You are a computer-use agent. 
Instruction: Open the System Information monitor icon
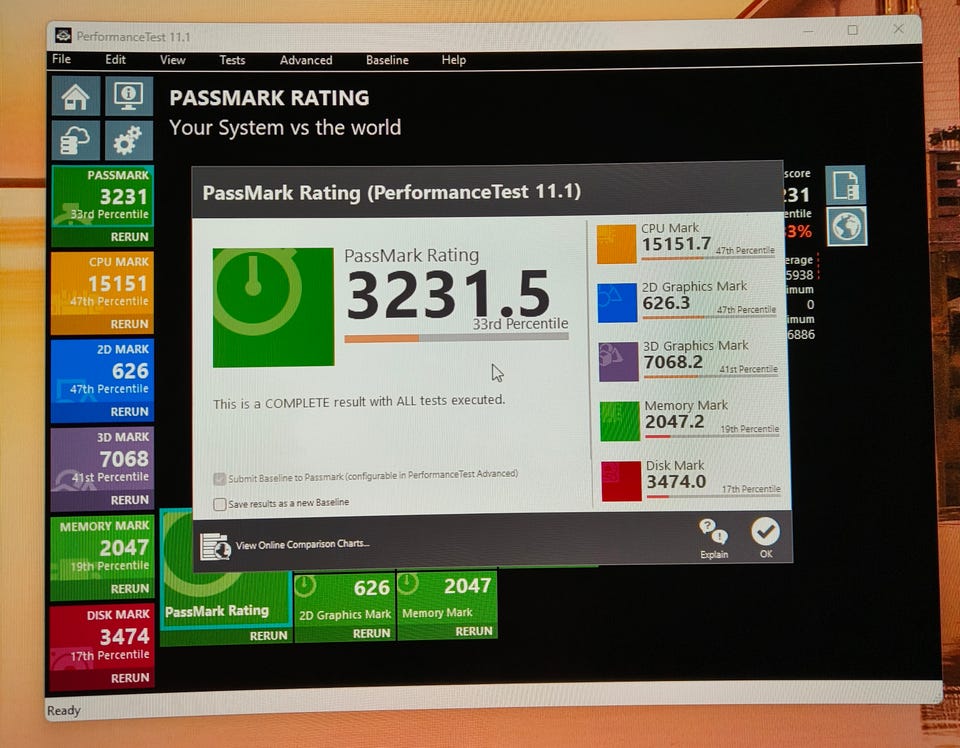point(129,95)
